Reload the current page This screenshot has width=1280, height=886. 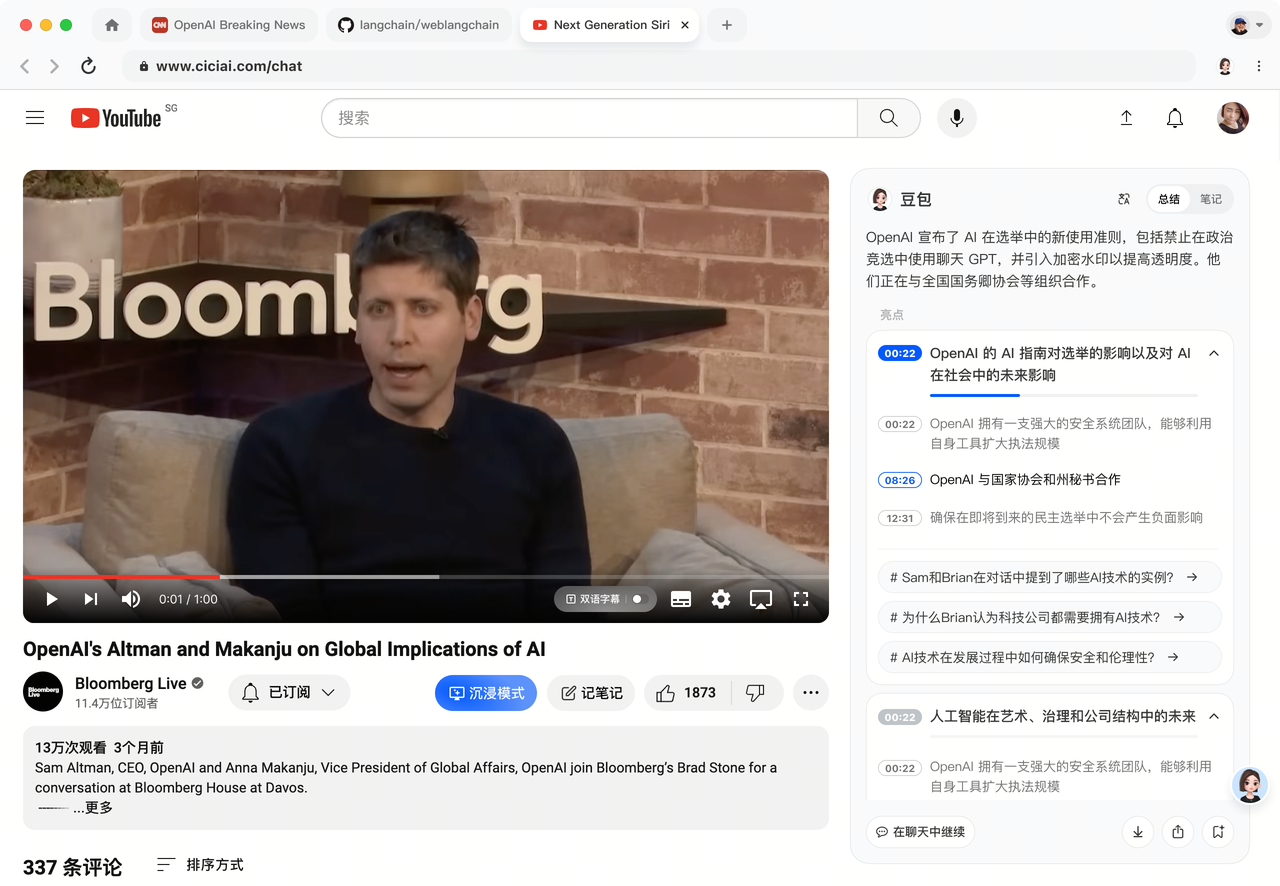[88, 66]
